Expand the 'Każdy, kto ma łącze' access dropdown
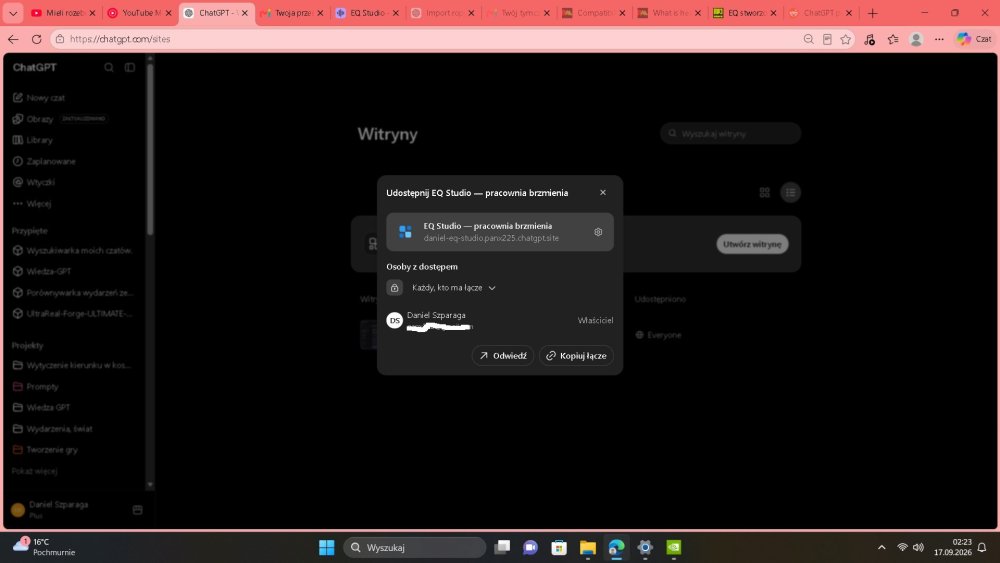1000x563 pixels. [x=453, y=288]
